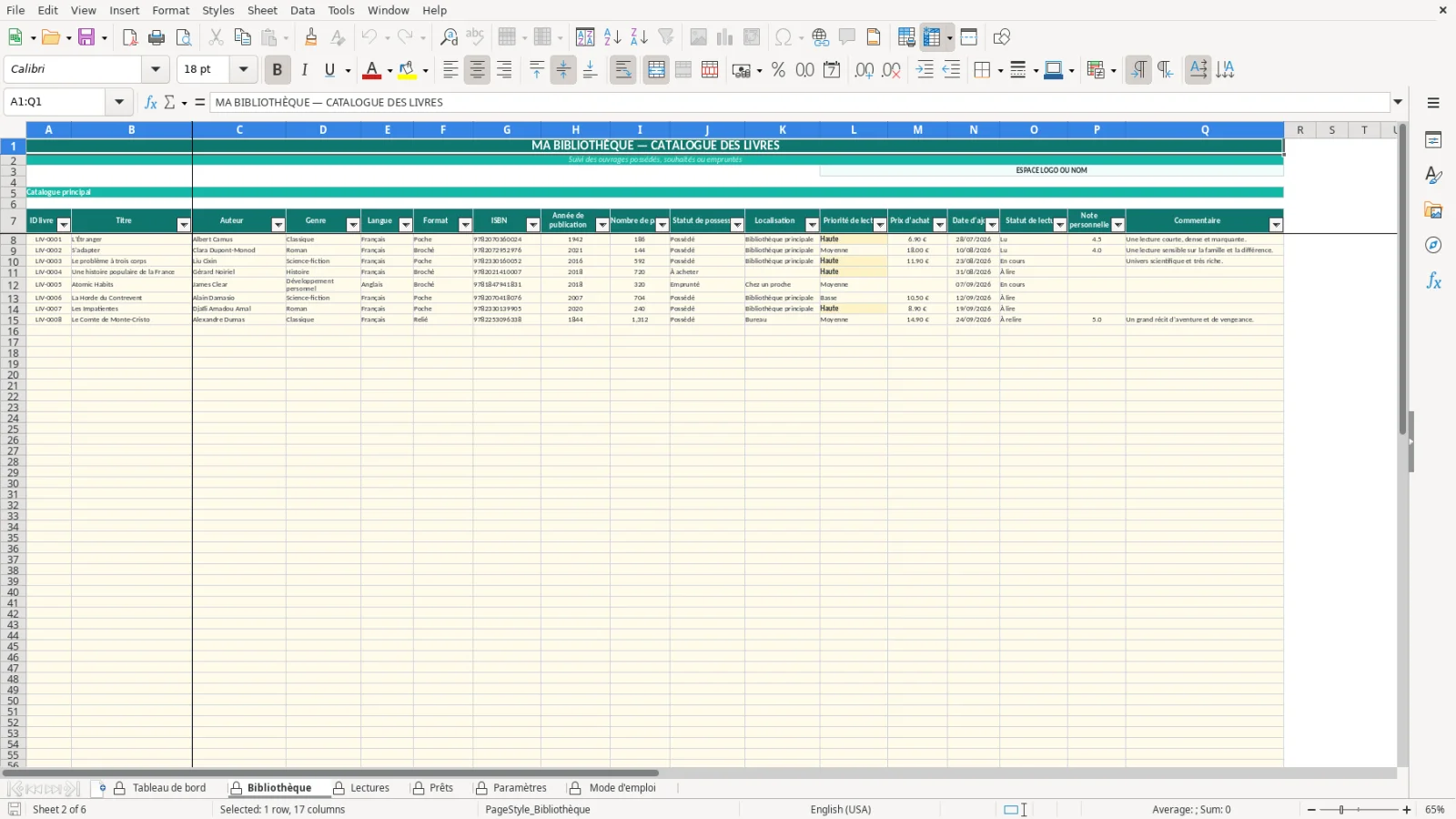The image size is (1456, 819).
Task: Click the Save document icon
Action: tap(87, 37)
